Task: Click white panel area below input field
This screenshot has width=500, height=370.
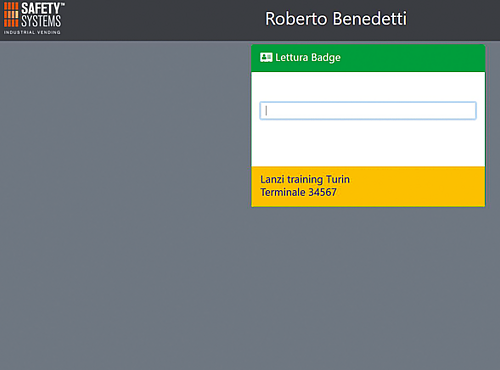Action: 368,143
